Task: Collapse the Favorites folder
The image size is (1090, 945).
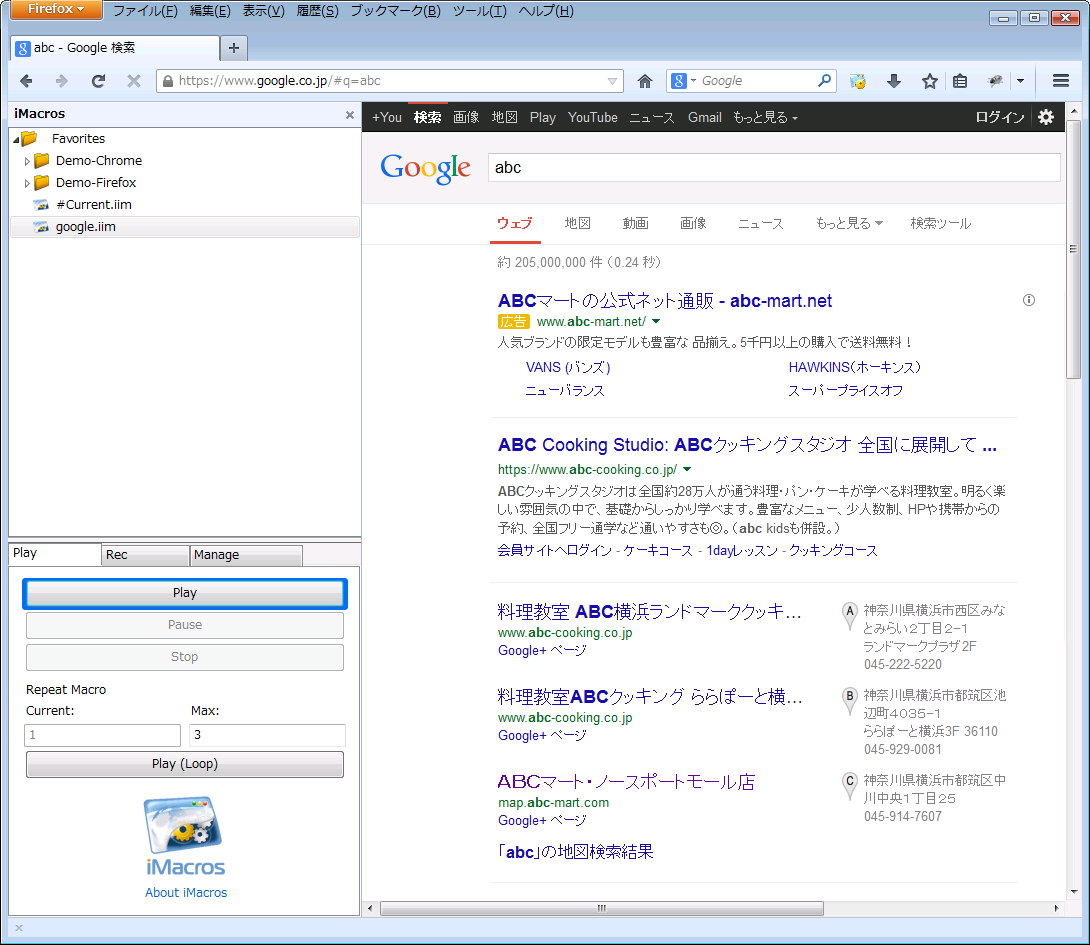Action: [x=16, y=140]
